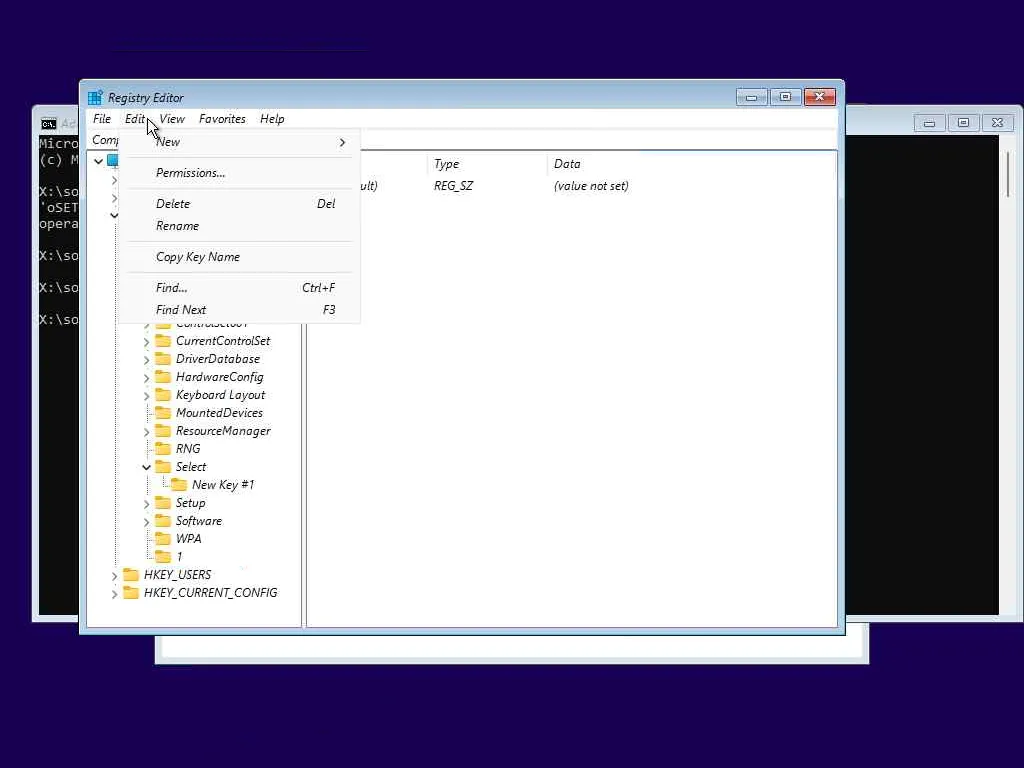Open the File menu

click(102, 119)
